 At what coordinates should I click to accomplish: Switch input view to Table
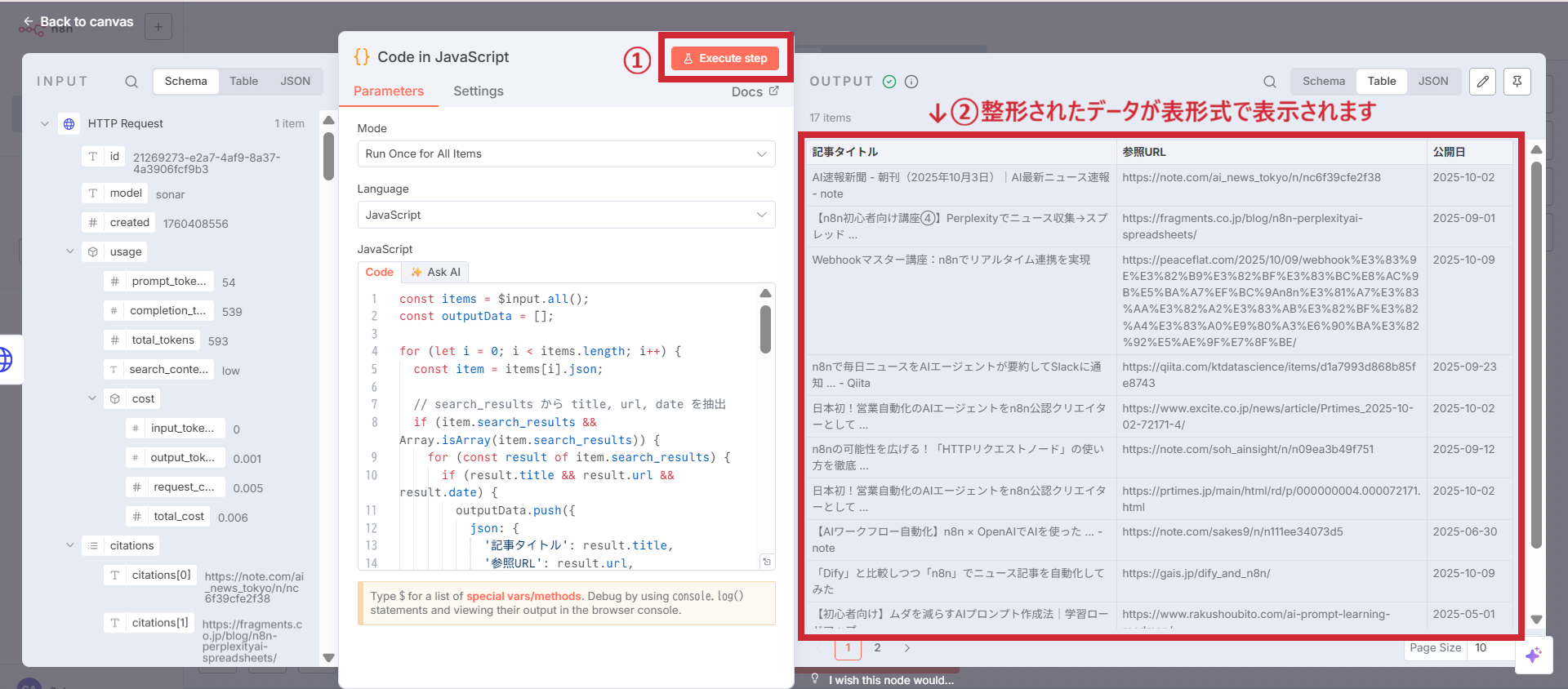(x=243, y=82)
